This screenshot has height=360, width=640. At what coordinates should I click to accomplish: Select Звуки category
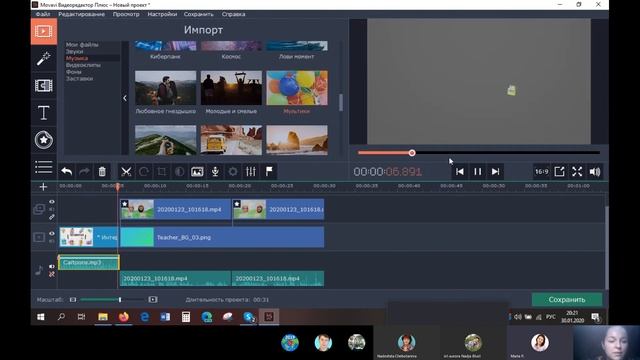pos(74,51)
